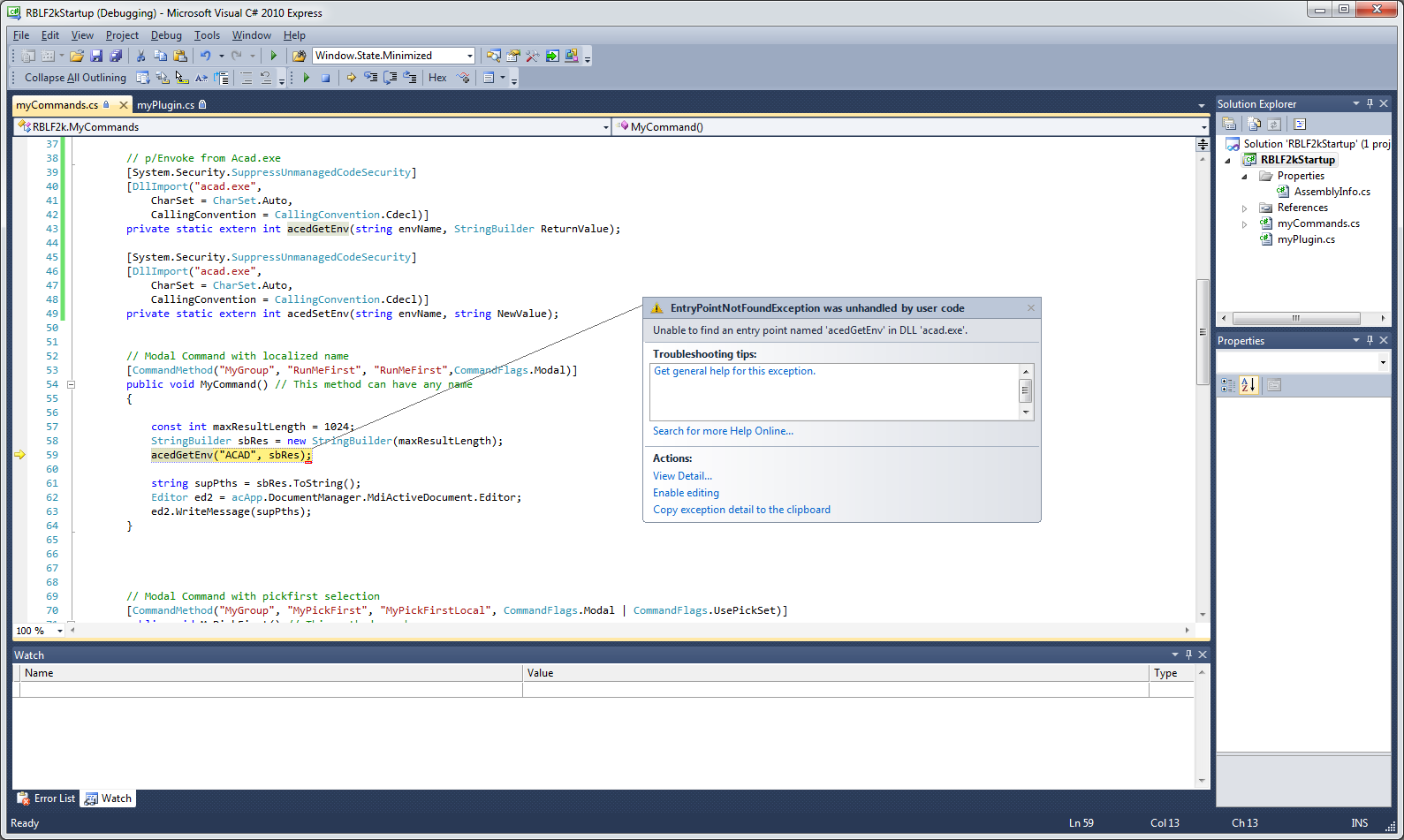
Task: Click the Step Out icon
Action: pos(410,78)
